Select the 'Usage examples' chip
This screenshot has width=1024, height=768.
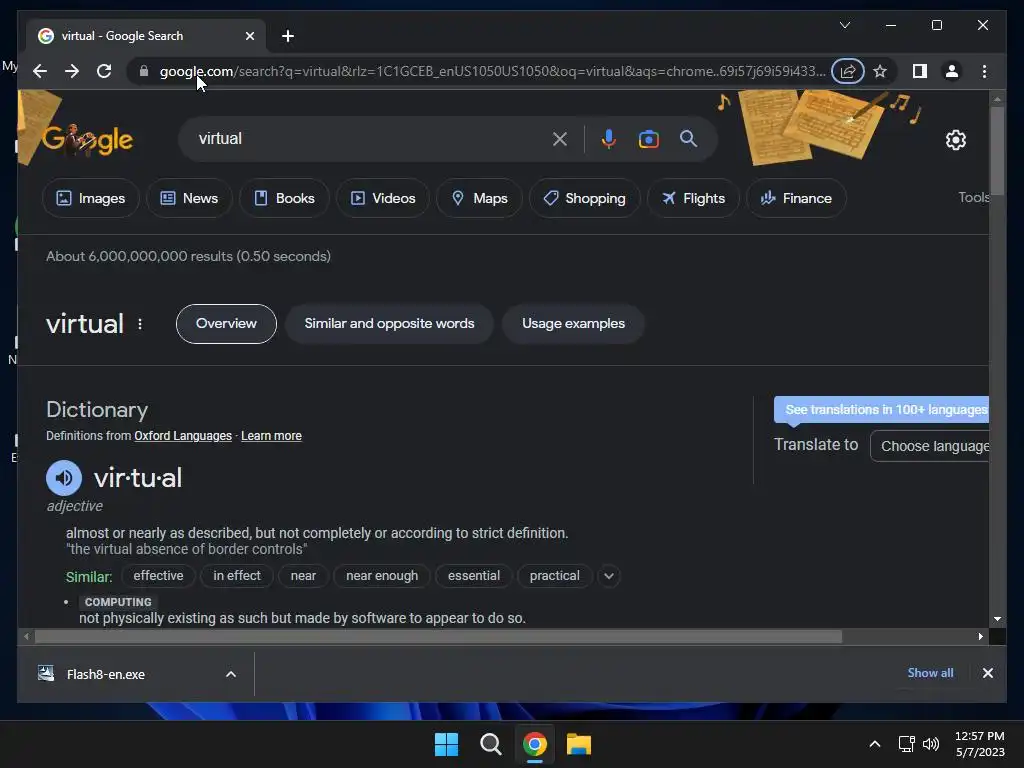point(573,323)
